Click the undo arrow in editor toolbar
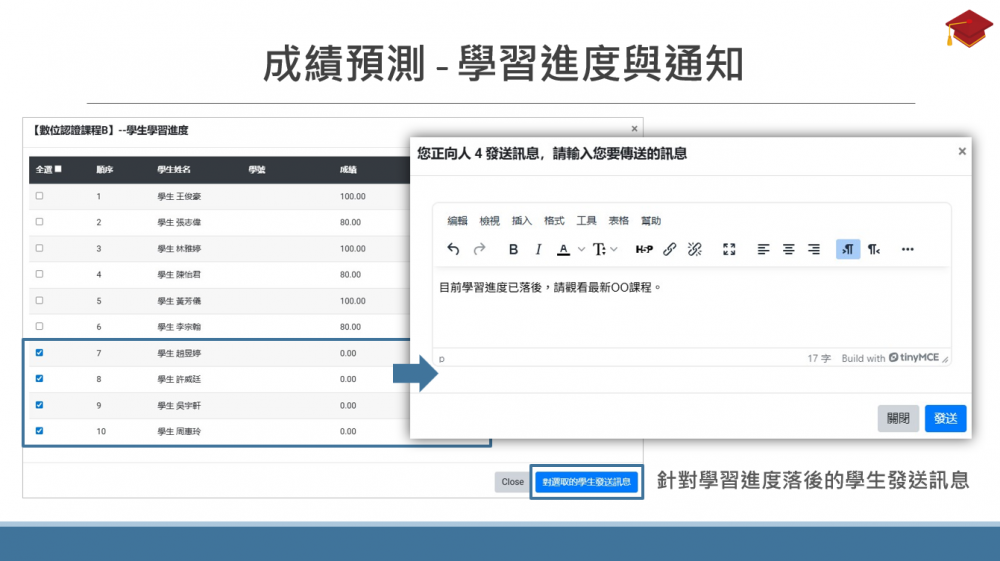This screenshot has width=1000, height=561. coord(454,249)
